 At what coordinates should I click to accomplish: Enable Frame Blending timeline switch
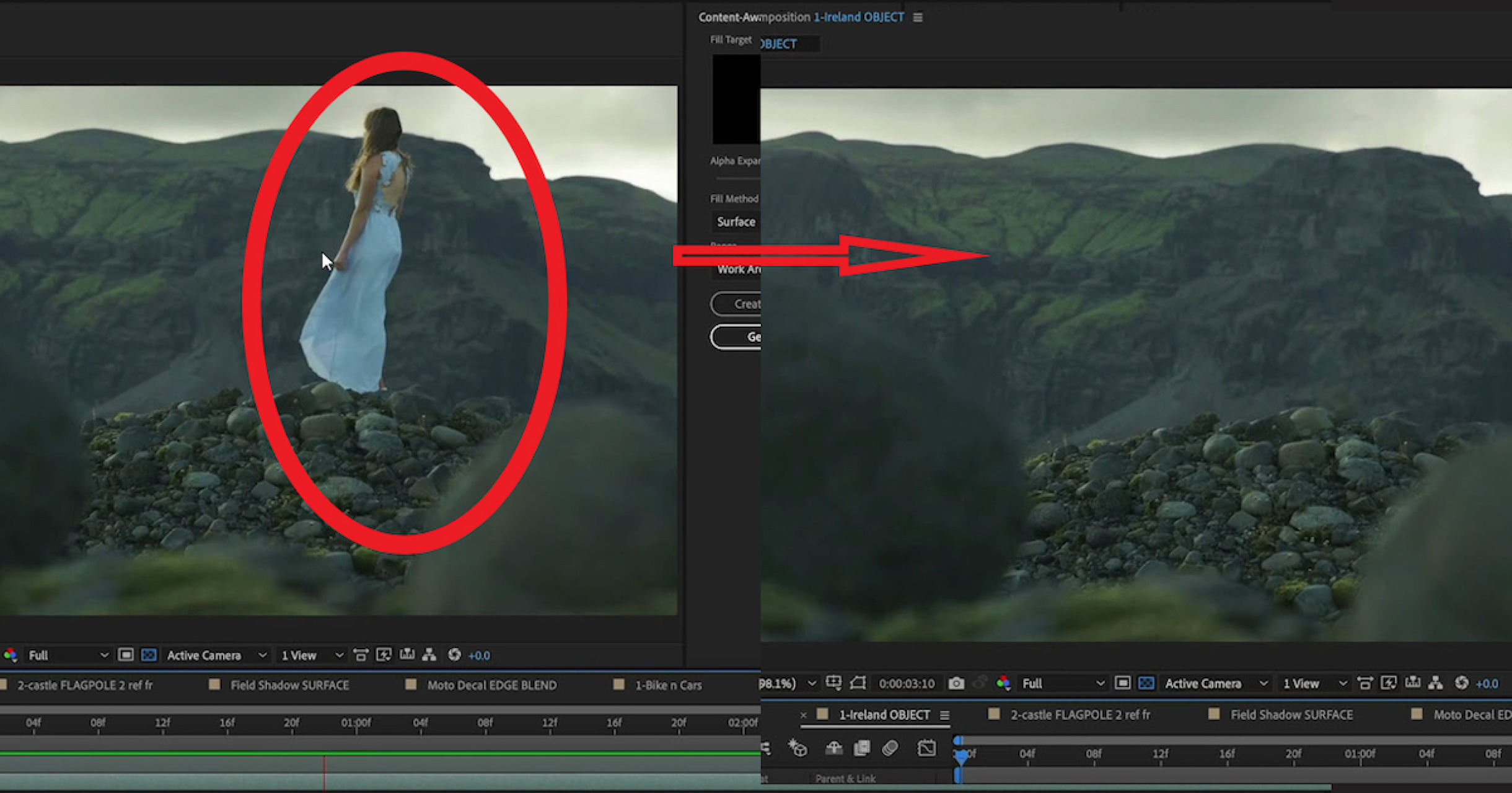(x=862, y=748)
